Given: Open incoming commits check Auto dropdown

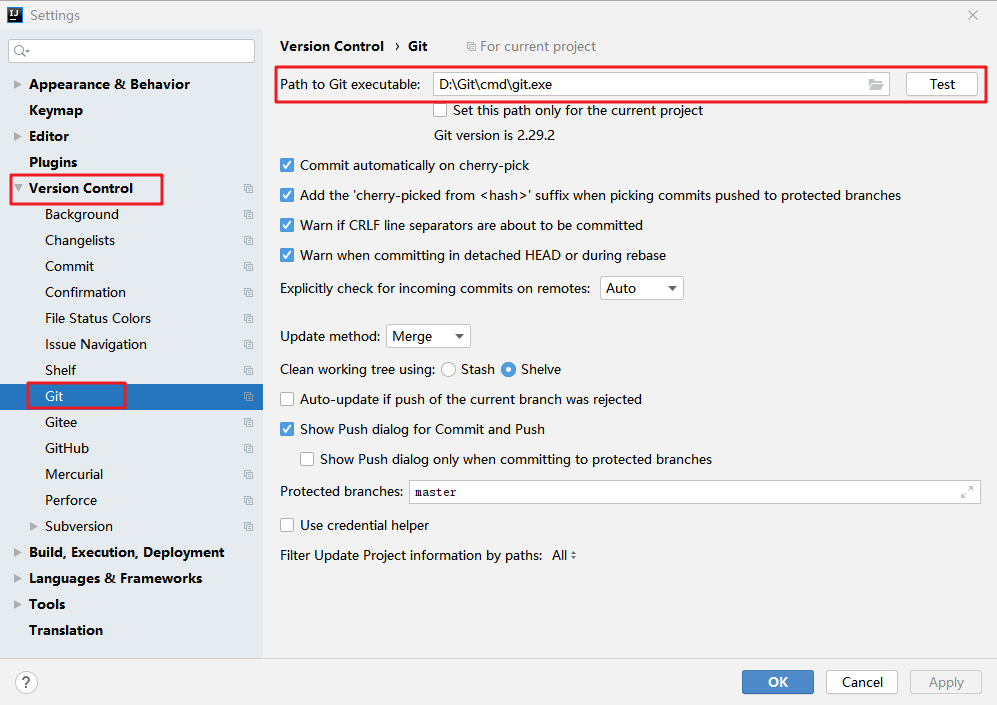Looking at the screenshot, I should pos(641,289).
